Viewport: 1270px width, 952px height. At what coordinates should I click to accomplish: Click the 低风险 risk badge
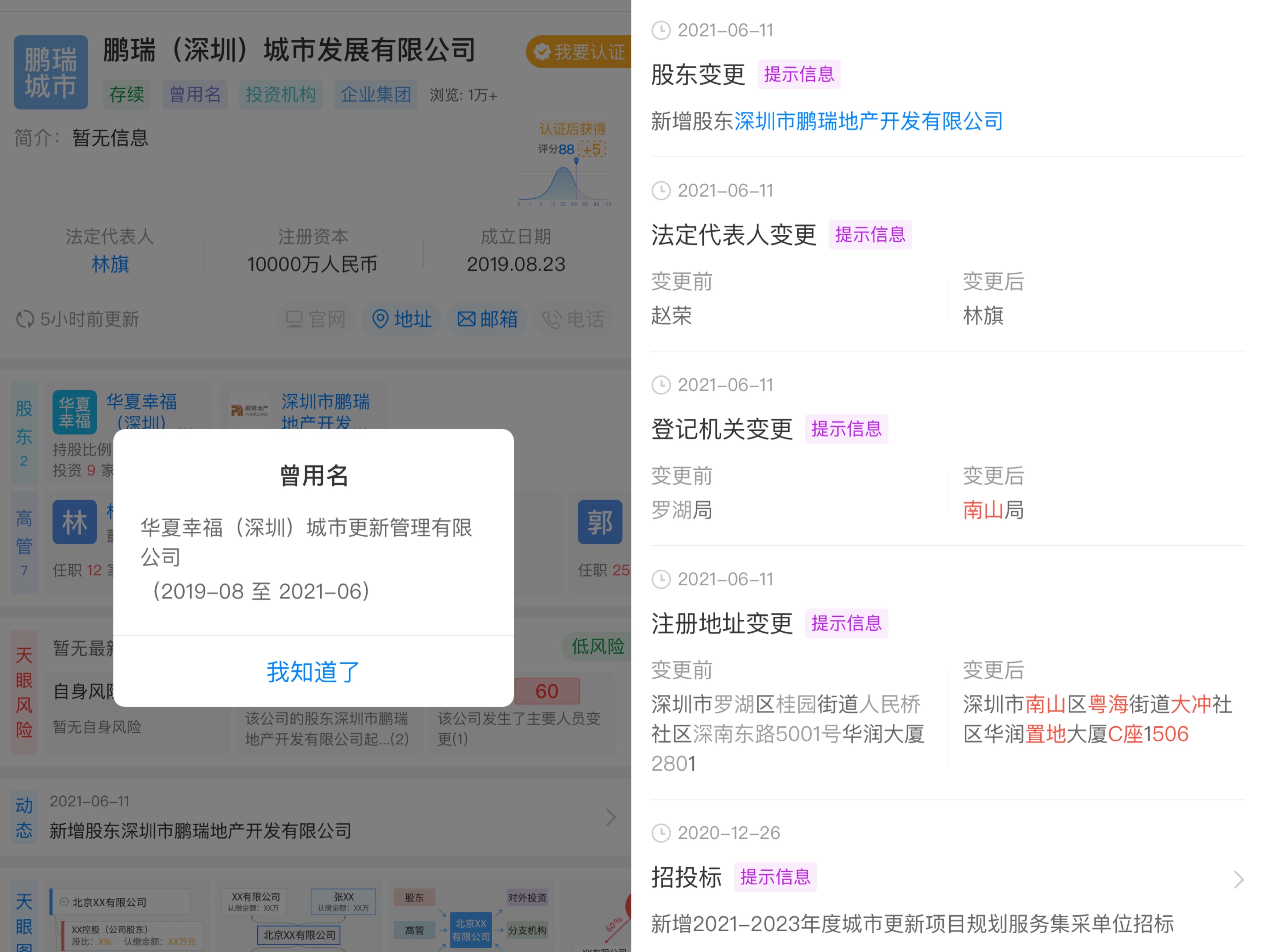597,647
